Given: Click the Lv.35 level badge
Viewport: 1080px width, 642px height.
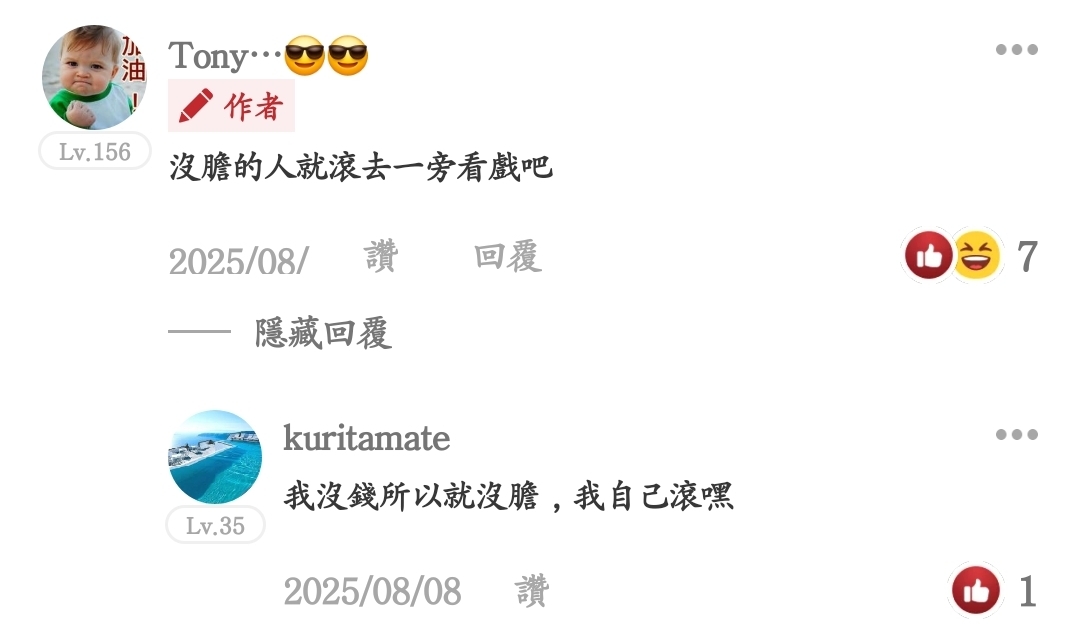Looking at the screenshot, I should coord(215,525).
